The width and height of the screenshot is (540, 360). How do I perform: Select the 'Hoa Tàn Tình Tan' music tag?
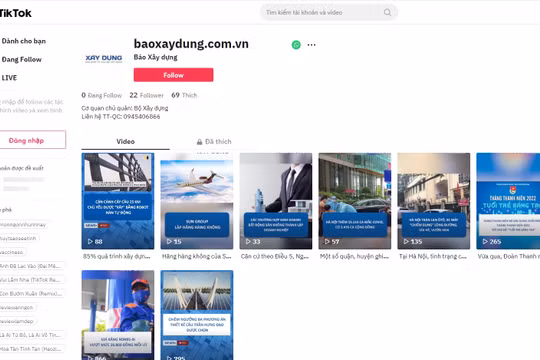(x=32, y=349)
